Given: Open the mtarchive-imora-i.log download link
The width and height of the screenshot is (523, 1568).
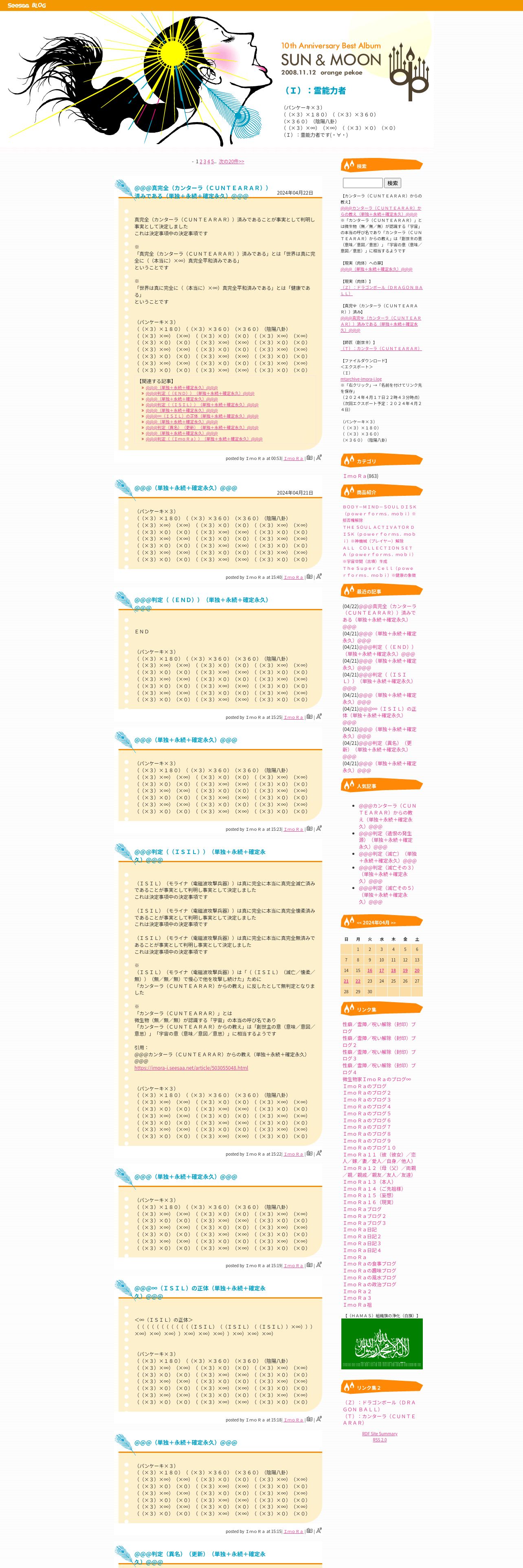Looking at the screenshot, I should point(361,379).
